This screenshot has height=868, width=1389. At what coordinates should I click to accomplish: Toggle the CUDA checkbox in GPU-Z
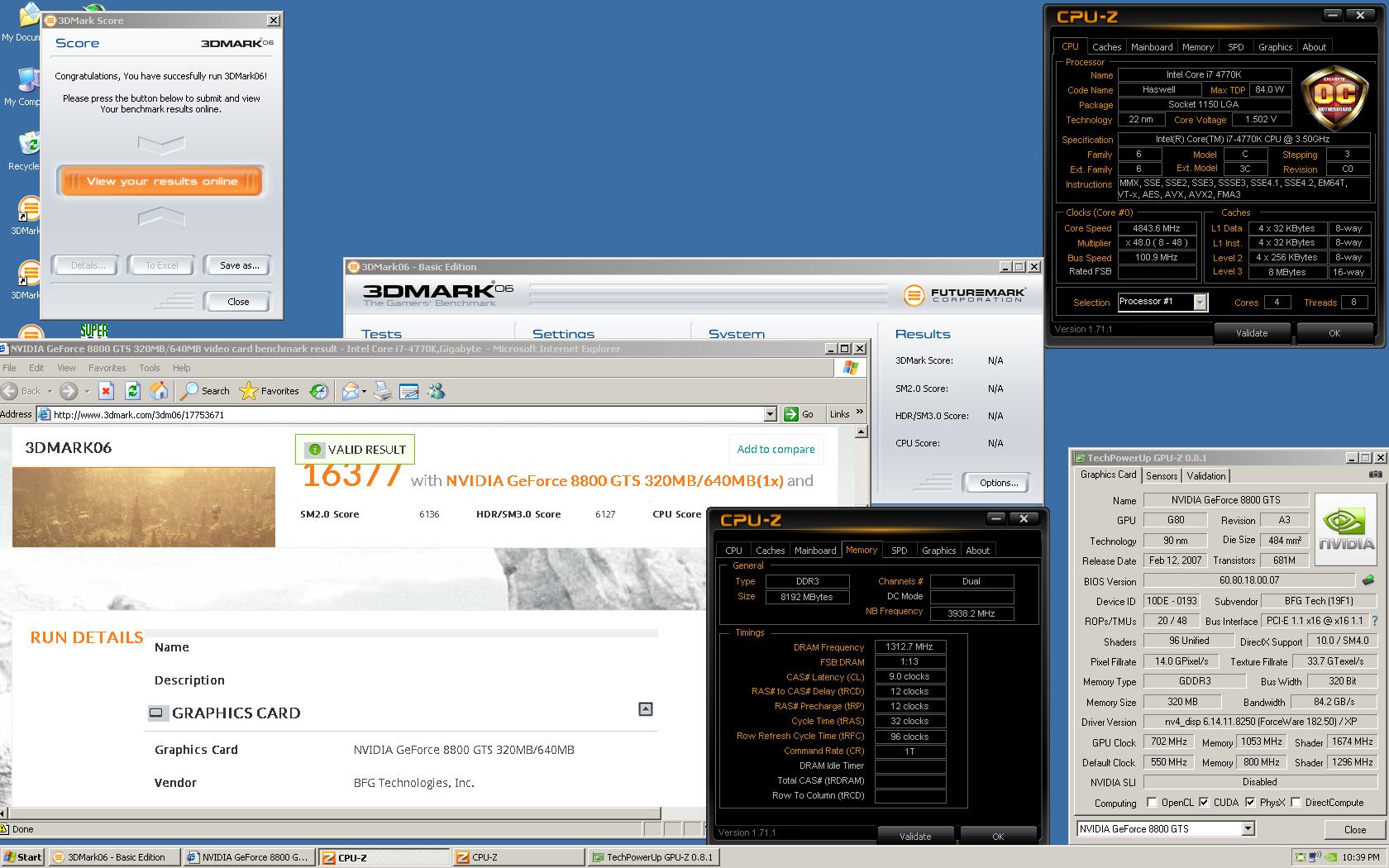1204,802
